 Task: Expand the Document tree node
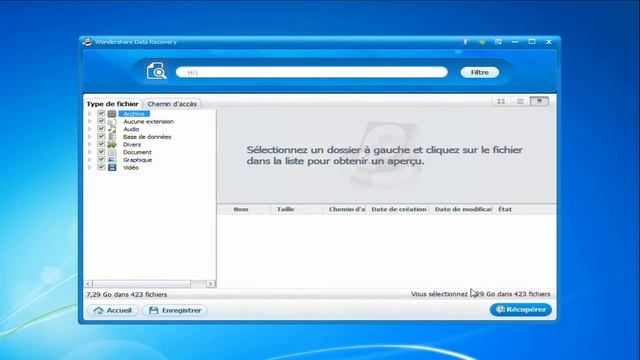90,152
